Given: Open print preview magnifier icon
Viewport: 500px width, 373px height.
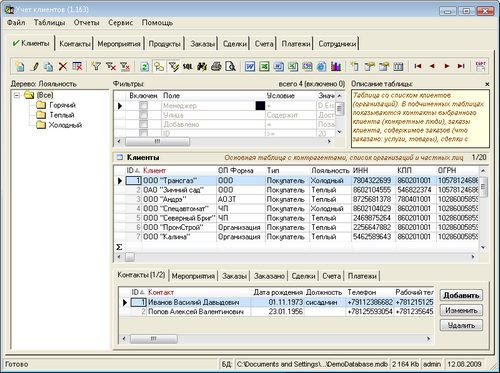Looking at the screenshot, I should [230, 66].
